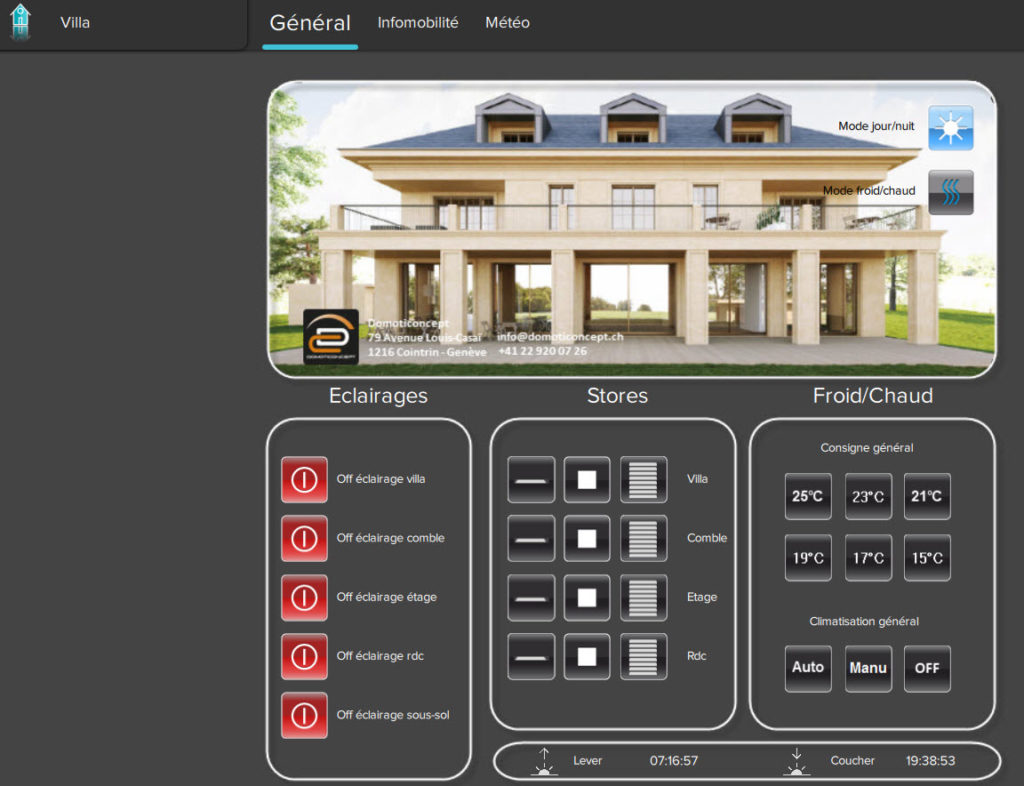Set general setpoint to 25°C
The image size is (1024, 786).
pyautogui.click(x=808, y=496)
